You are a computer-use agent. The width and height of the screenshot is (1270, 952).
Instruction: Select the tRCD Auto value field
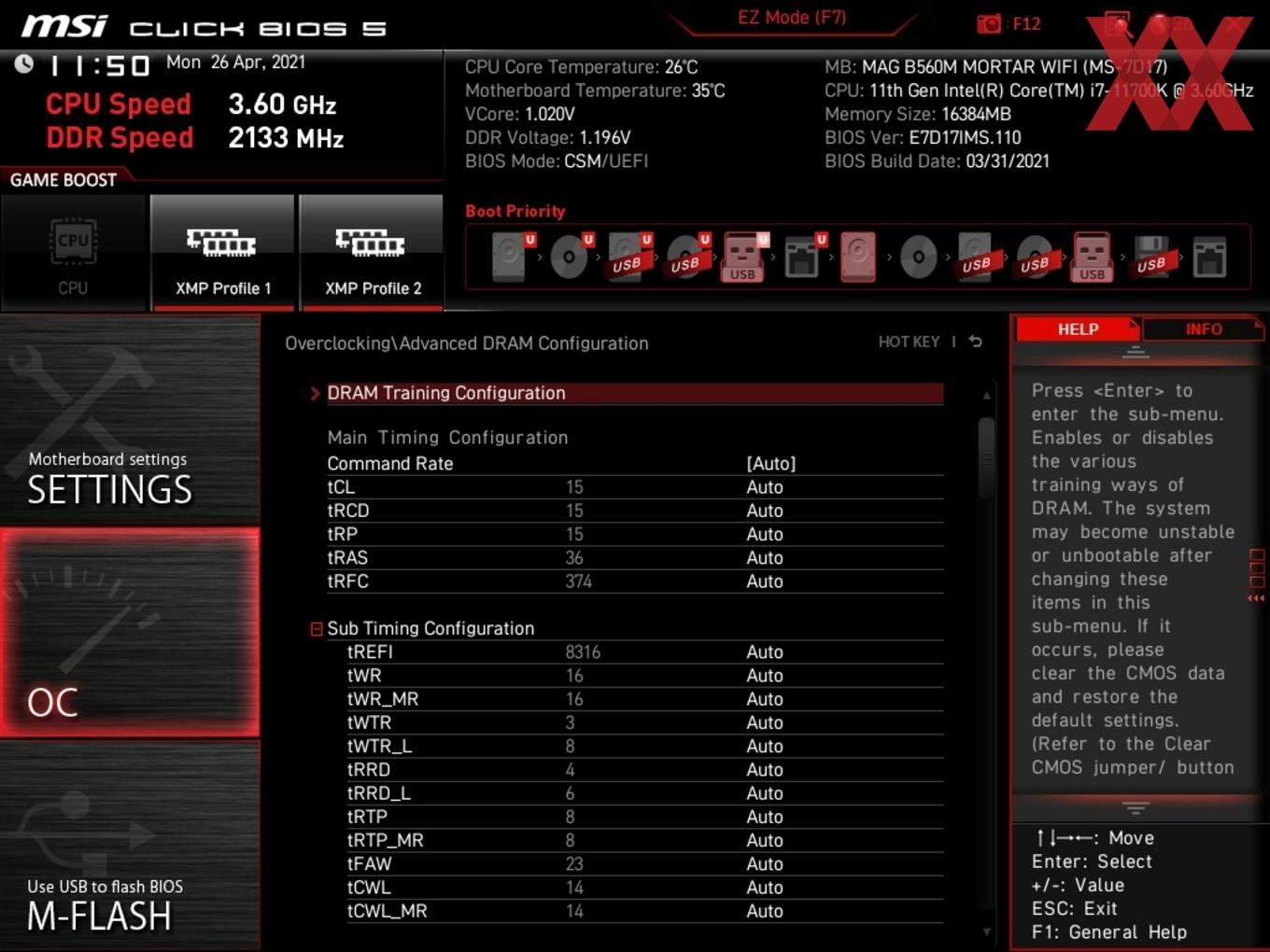(x=764, y=511)
